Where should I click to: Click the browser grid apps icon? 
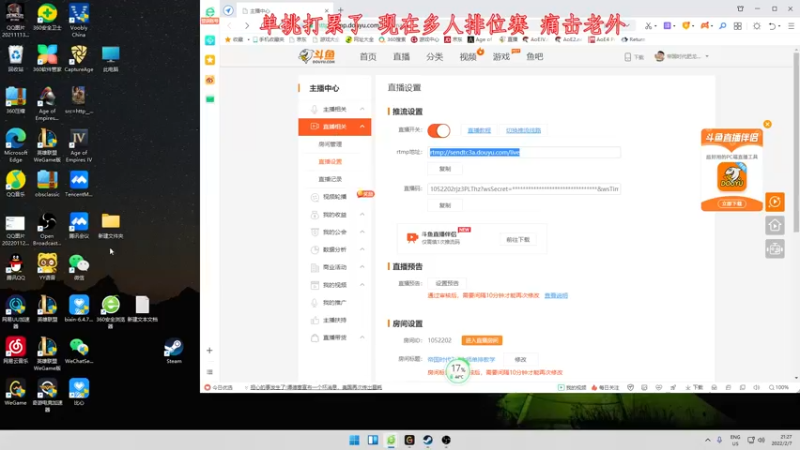click(x=738, y=26)
